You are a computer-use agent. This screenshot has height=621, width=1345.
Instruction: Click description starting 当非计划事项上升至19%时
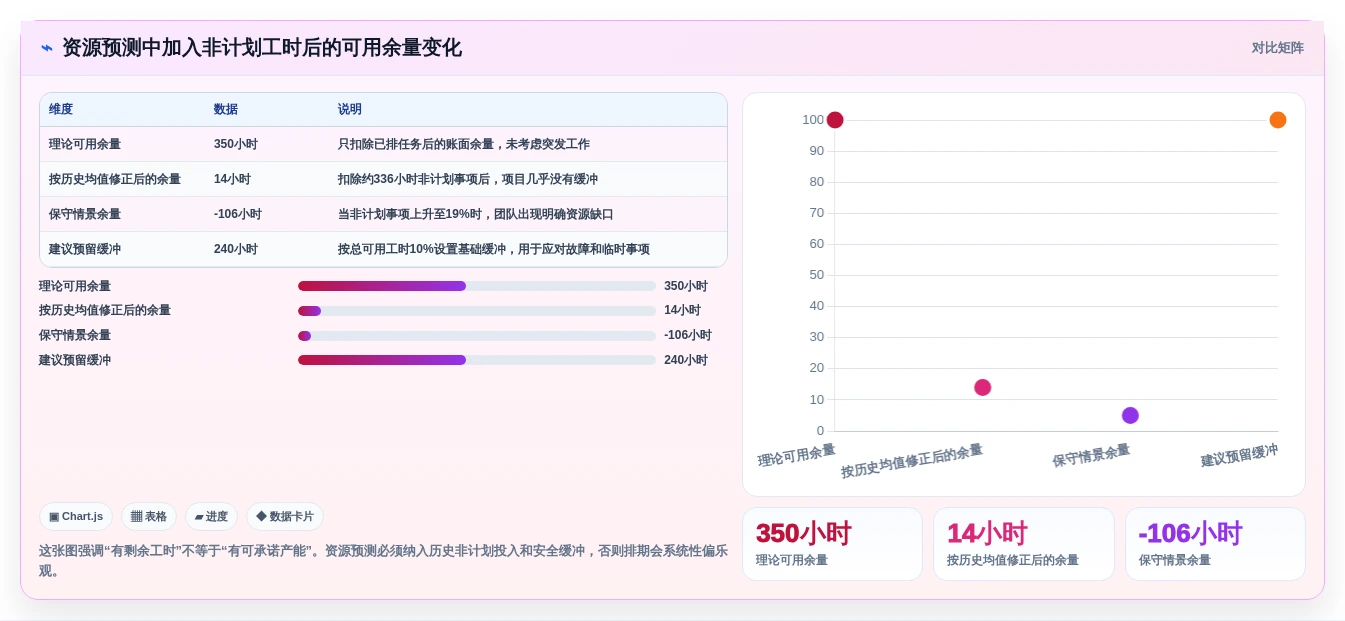click(x=476, y=215)
